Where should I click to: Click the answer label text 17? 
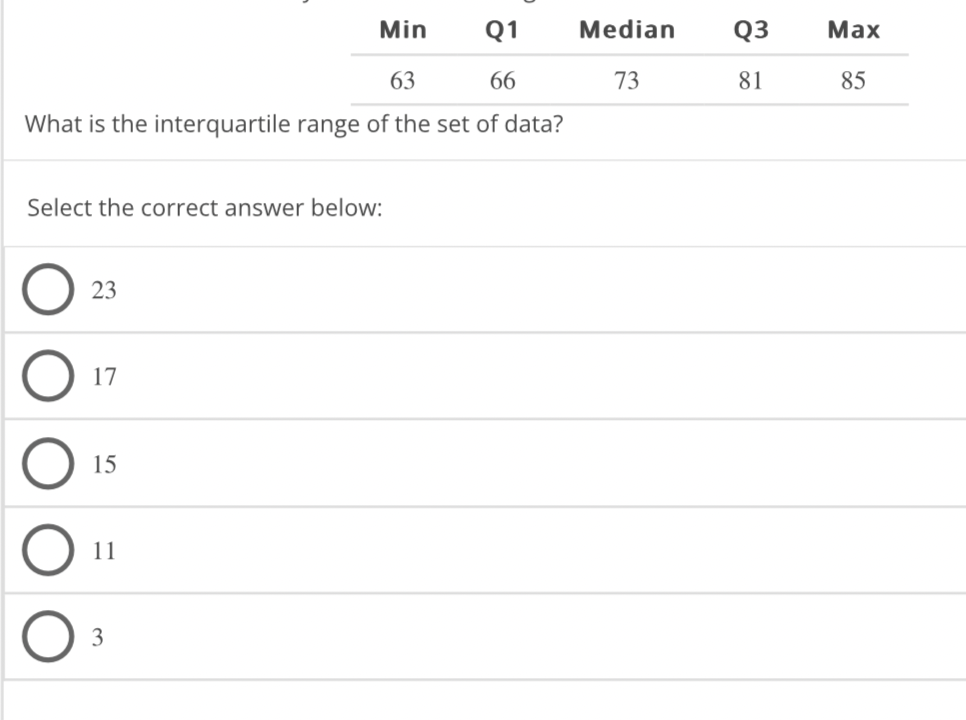pos(104,376)
